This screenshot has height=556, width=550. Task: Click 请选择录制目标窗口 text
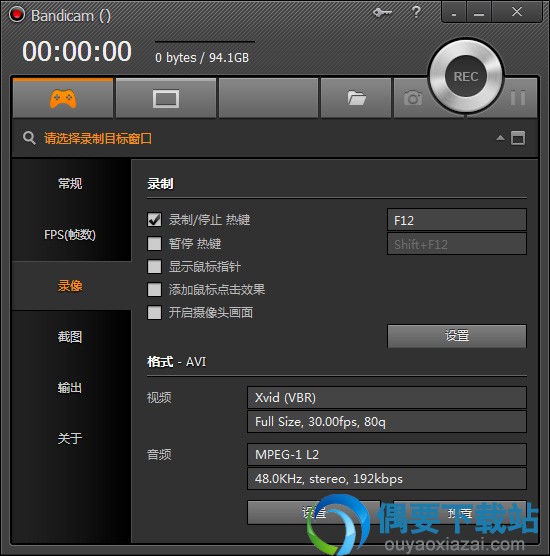[x=98, y=138]
